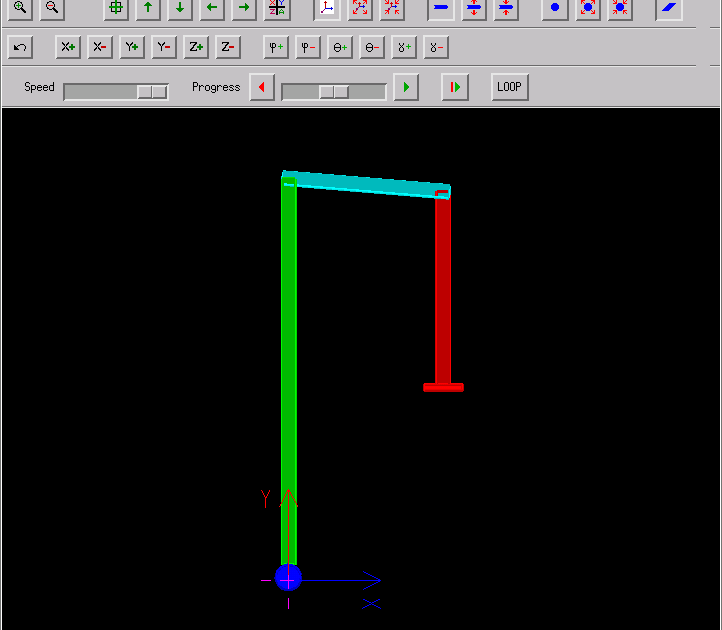Toggle the blue bar display icon
Image resolution: width=722 pixels, height=630 pixels.
pyautogui.click(x=441, y=7)
